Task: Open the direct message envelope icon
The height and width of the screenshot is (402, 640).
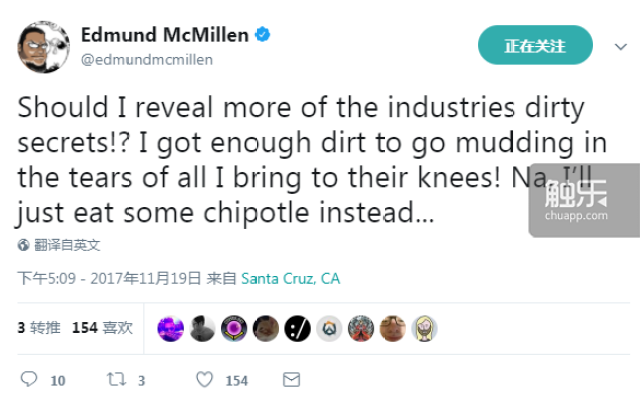Action: (291, 380)
